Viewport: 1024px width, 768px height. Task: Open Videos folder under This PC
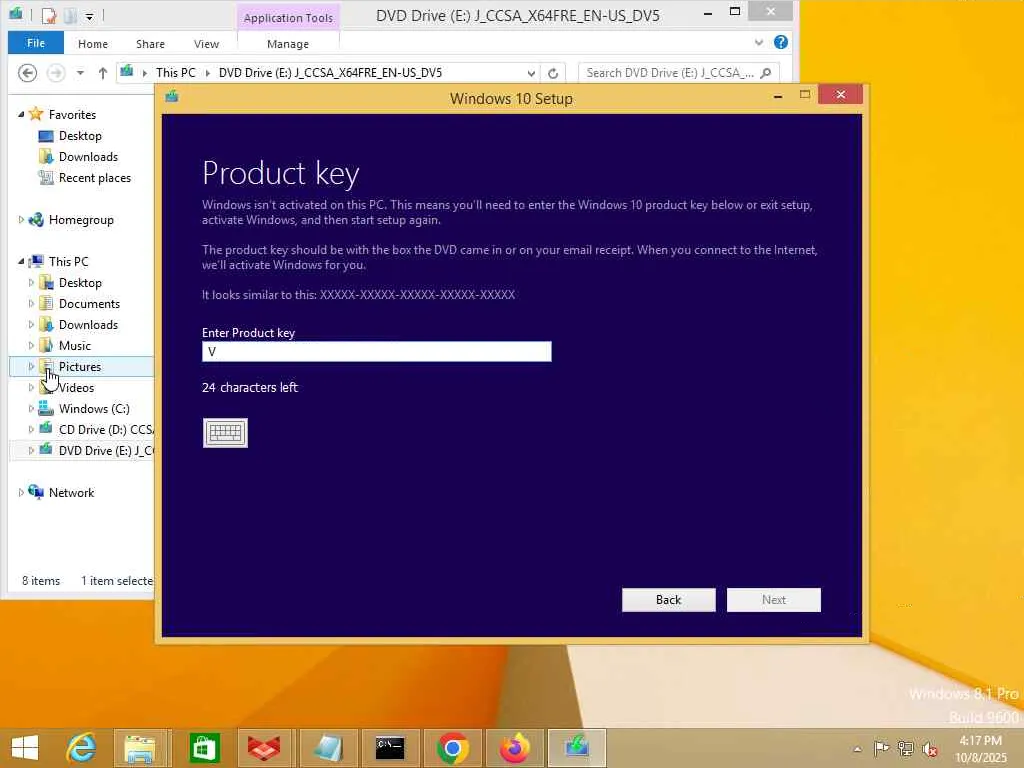[x=76, y=387]
